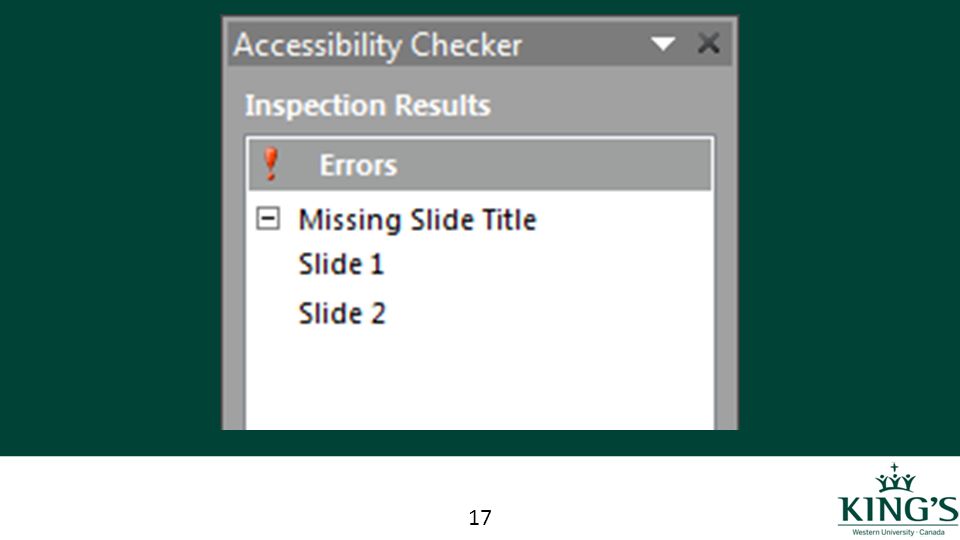Screen dimensions: 960x540
Task: Click the Errors header bar right of its label
Action: (554, 165)
